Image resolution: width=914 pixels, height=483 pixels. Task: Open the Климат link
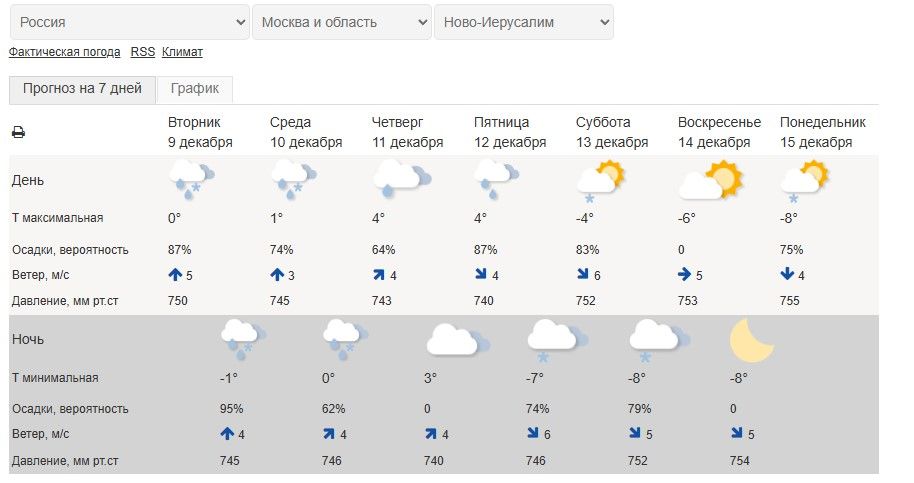182,52
